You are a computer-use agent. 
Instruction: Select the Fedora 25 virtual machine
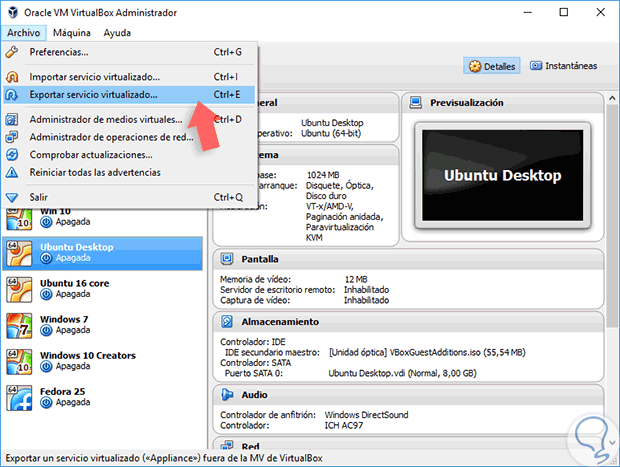tap(103, 397)
